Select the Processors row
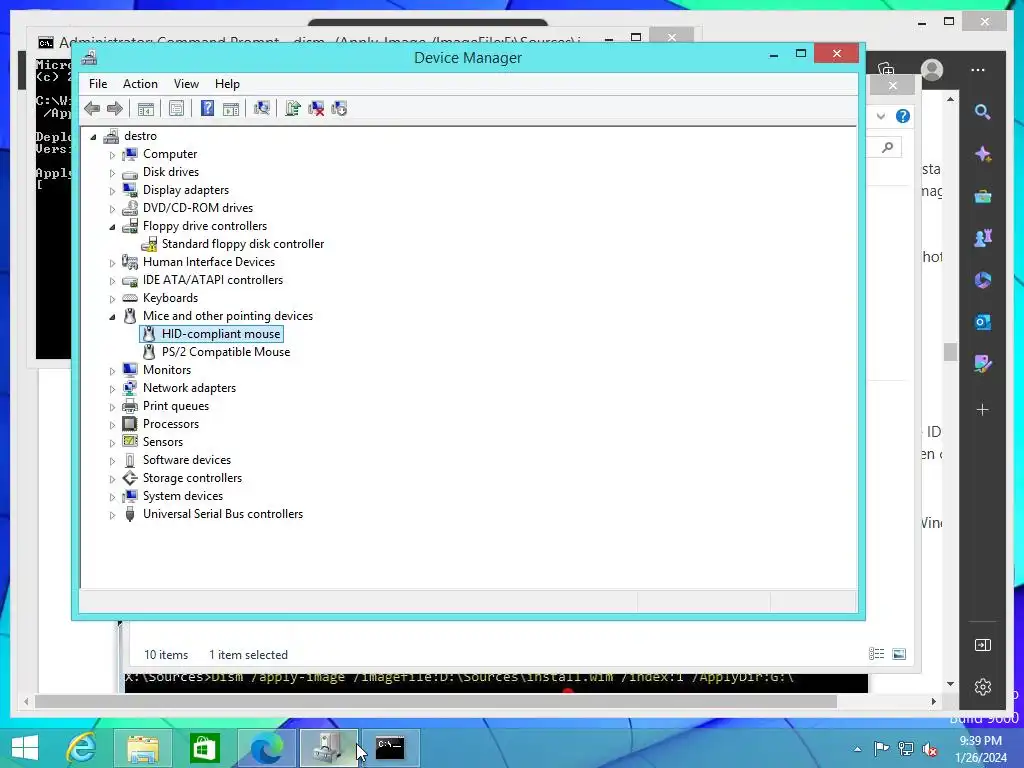1024x768 pixels. [170, 424]
